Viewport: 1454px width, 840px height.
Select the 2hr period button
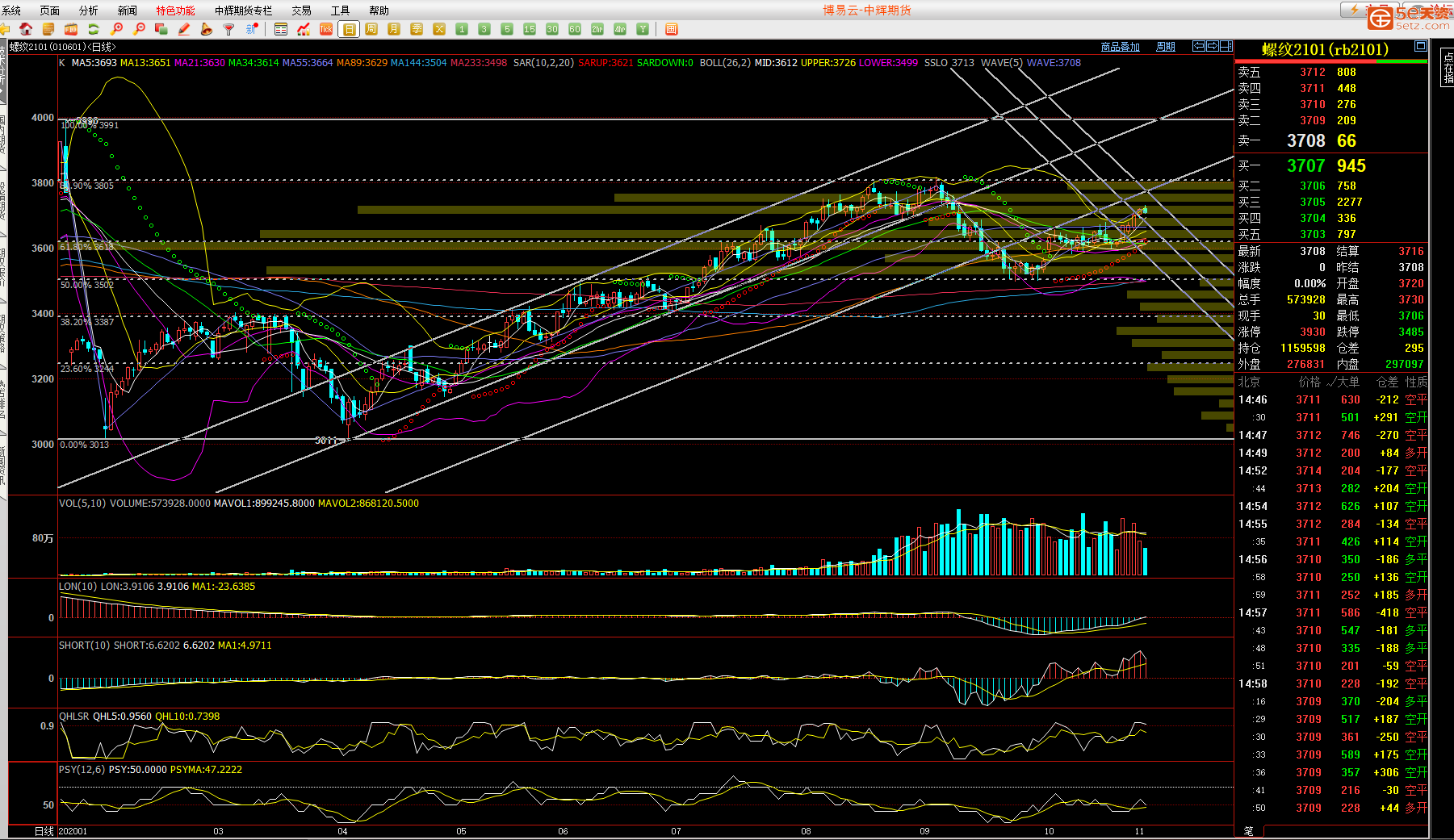[597, 29]
